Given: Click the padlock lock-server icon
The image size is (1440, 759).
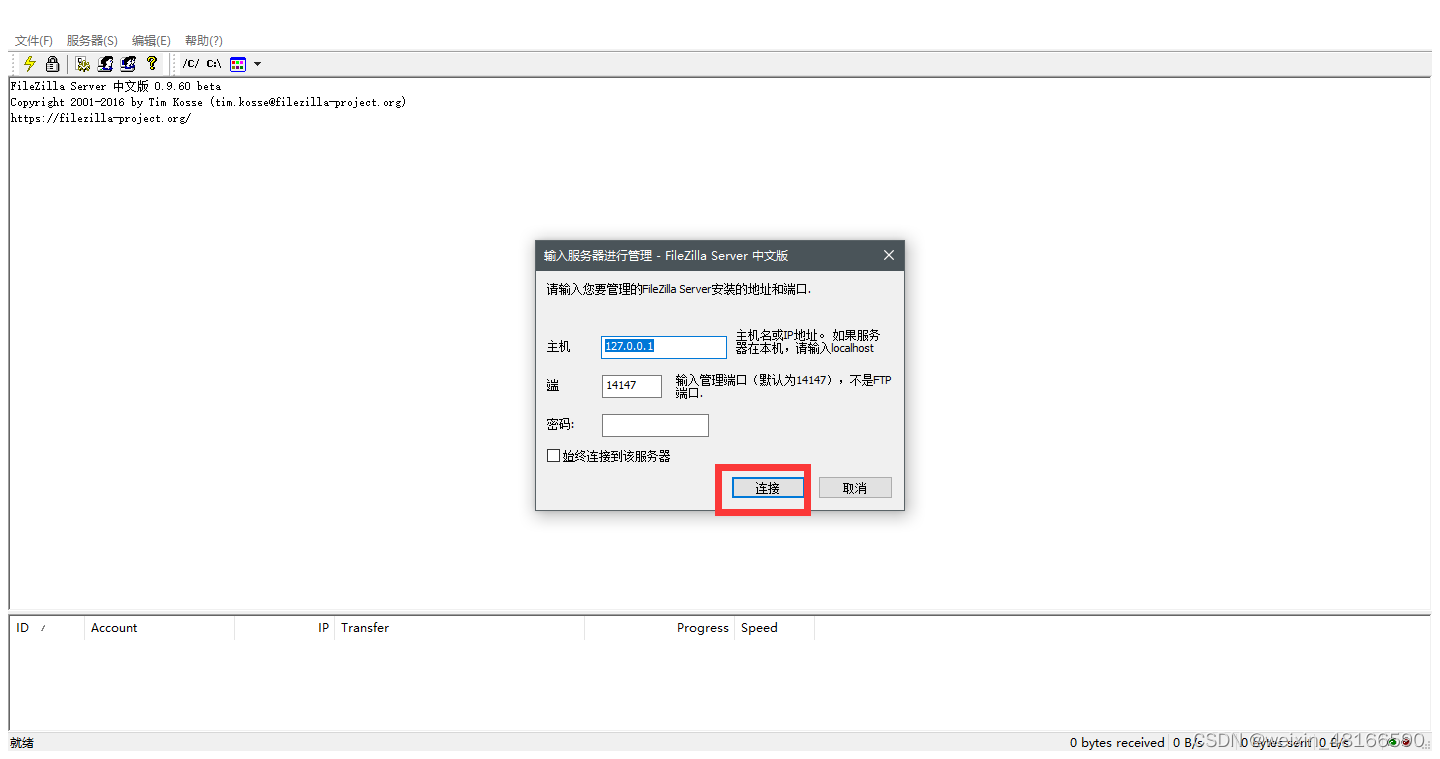Looking at the screenshot, I should click(52, 64).
